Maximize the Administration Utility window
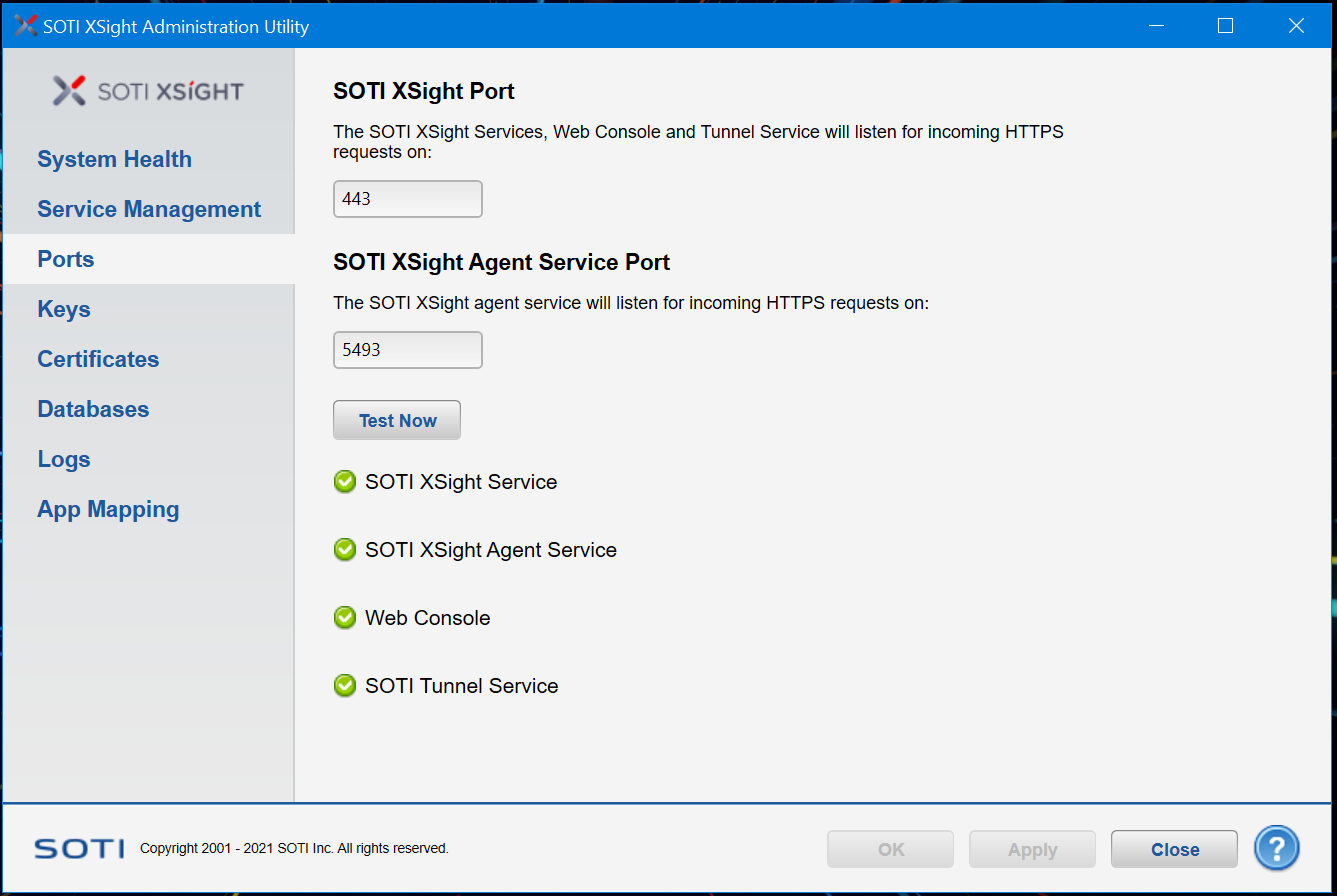 [1225, 26]
